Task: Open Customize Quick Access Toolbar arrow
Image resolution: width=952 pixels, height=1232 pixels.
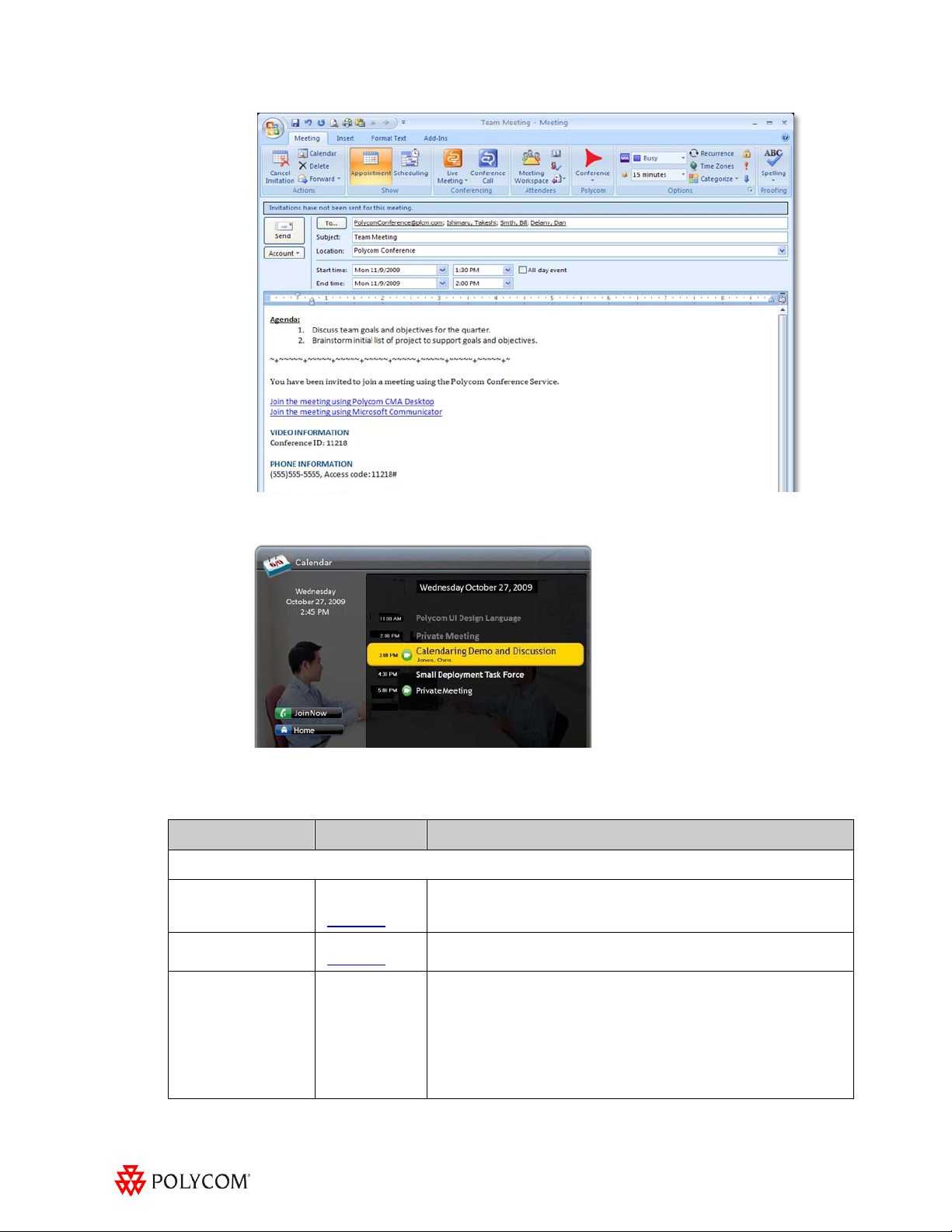Action: [403, 123]
